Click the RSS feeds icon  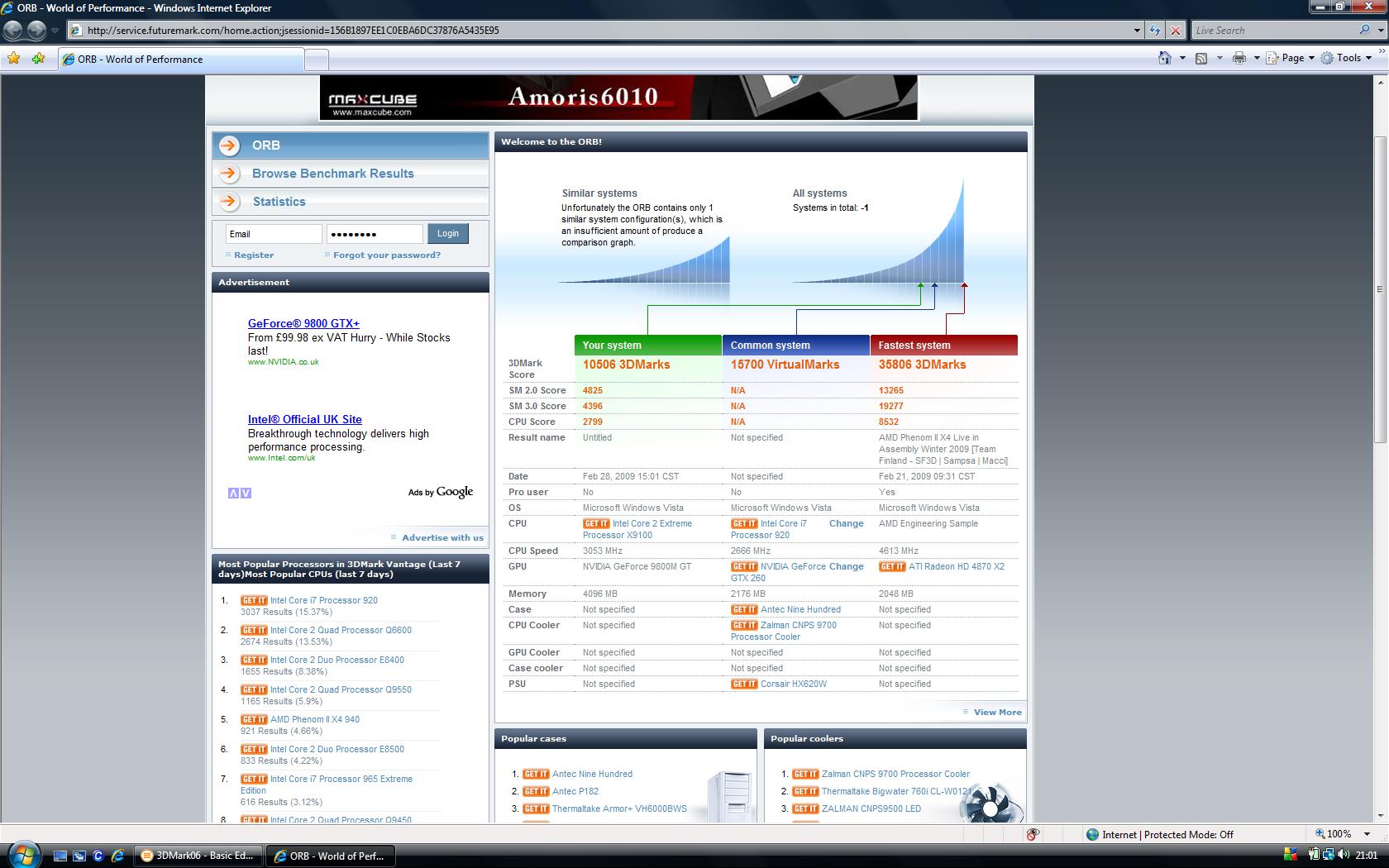(1201, 58)
